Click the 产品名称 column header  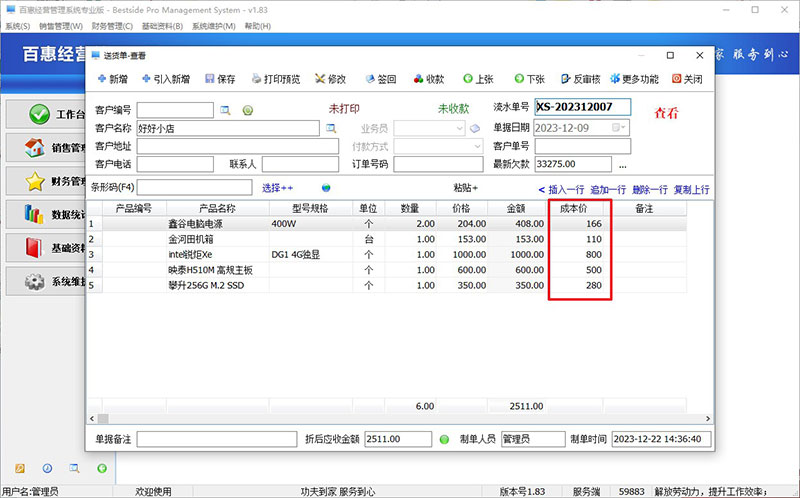coord(217,208)
